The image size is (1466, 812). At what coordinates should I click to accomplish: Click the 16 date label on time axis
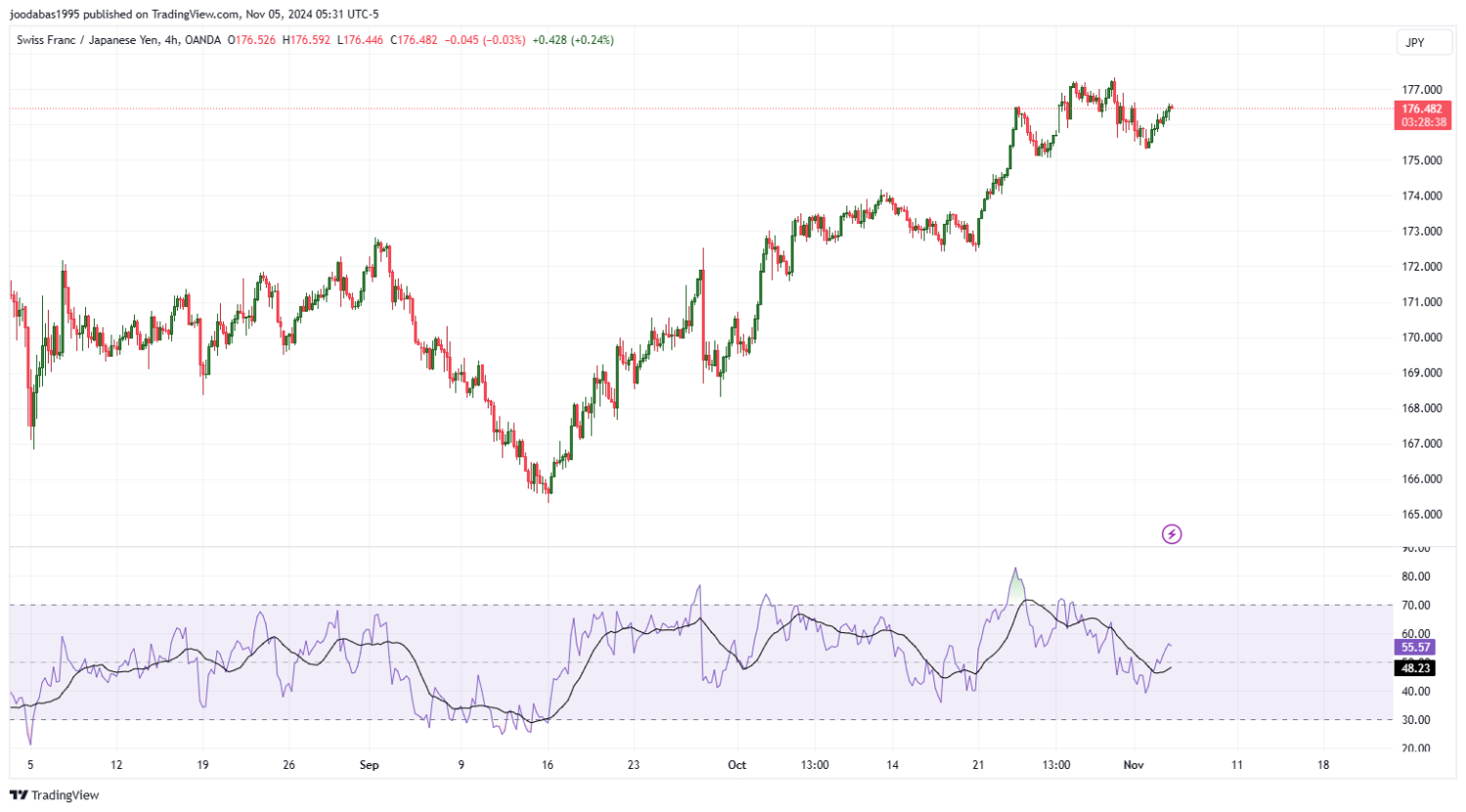coord(547,765)
